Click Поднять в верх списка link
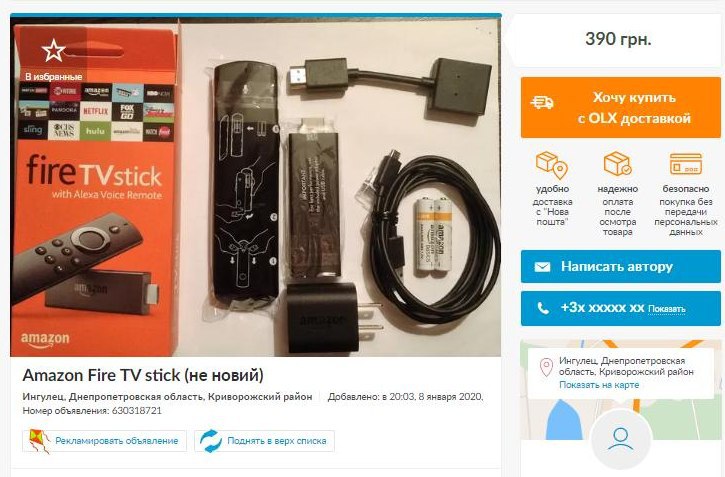This screenshot has height=477, width=725. point(276,441)
